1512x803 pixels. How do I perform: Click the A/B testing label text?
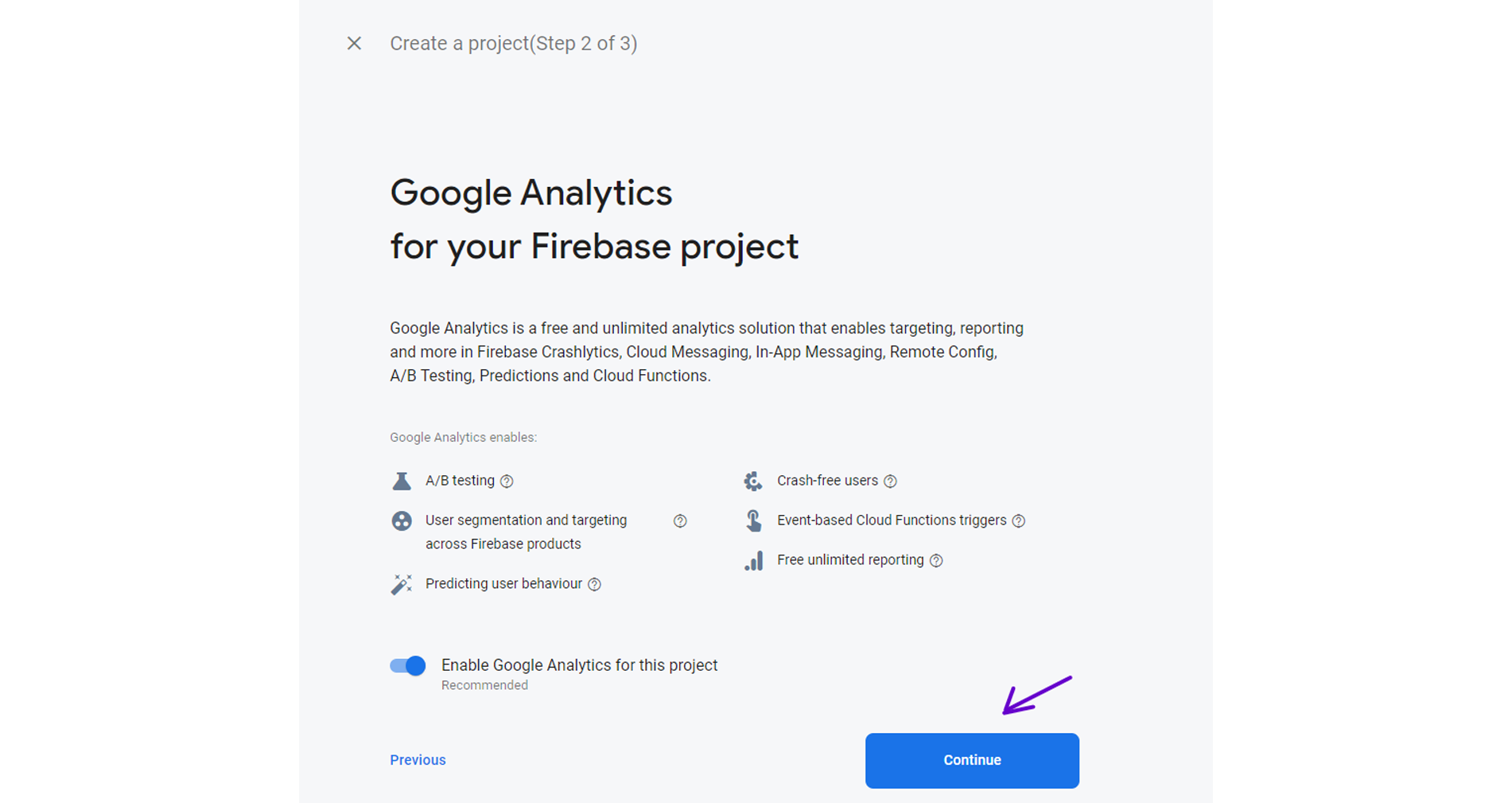460,481
